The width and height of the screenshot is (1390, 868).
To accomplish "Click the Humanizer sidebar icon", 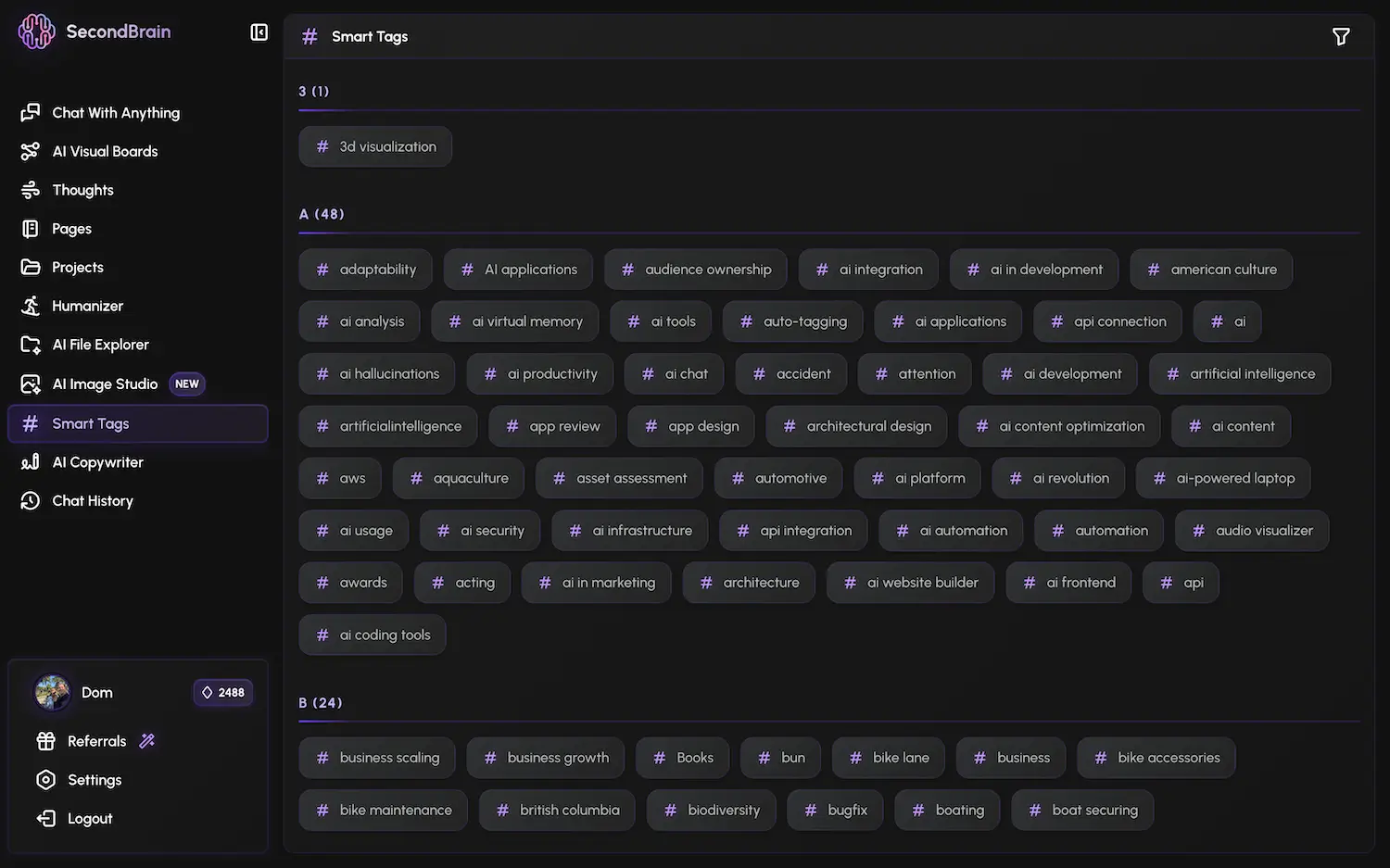I will coord(30,305).
